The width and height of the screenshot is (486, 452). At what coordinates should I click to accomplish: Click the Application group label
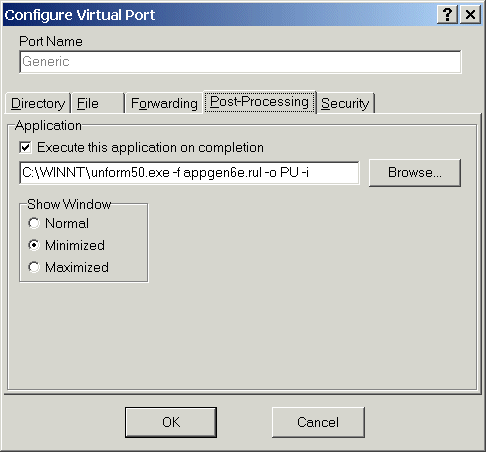tap(48, 126)
